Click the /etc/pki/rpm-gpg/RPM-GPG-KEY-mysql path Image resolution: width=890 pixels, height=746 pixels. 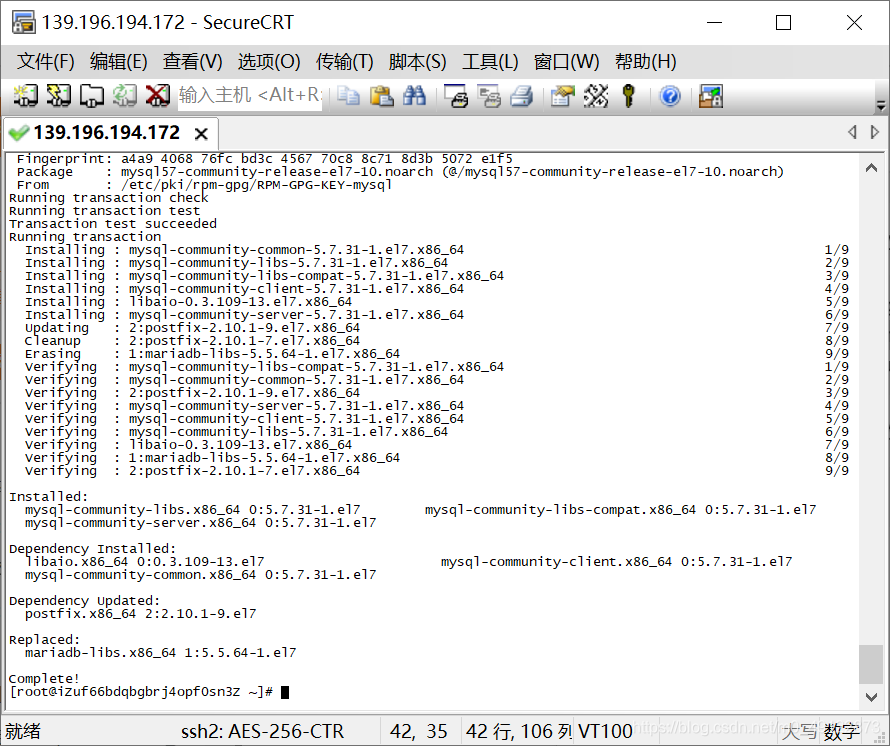pos(257,185)
